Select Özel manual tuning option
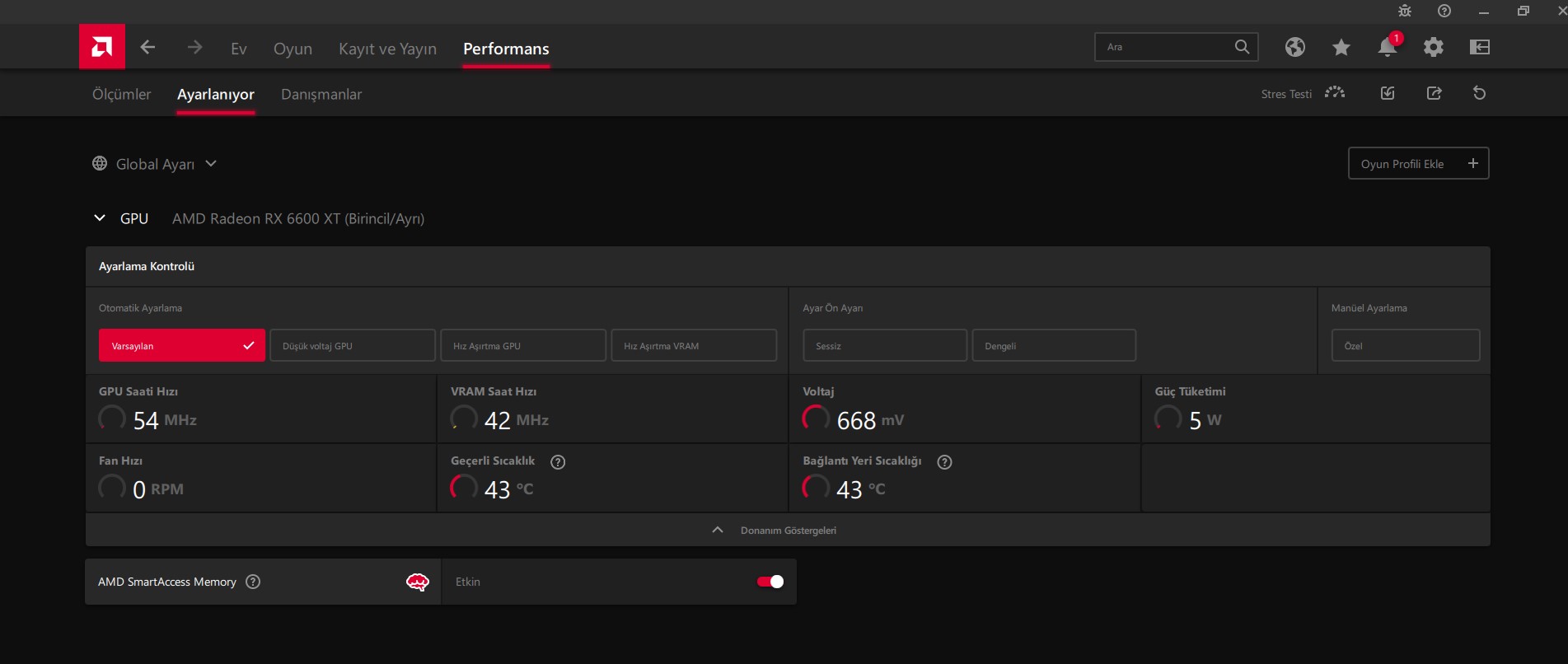This screenshot has height=664, width=1568. [x=1406, y=345]
